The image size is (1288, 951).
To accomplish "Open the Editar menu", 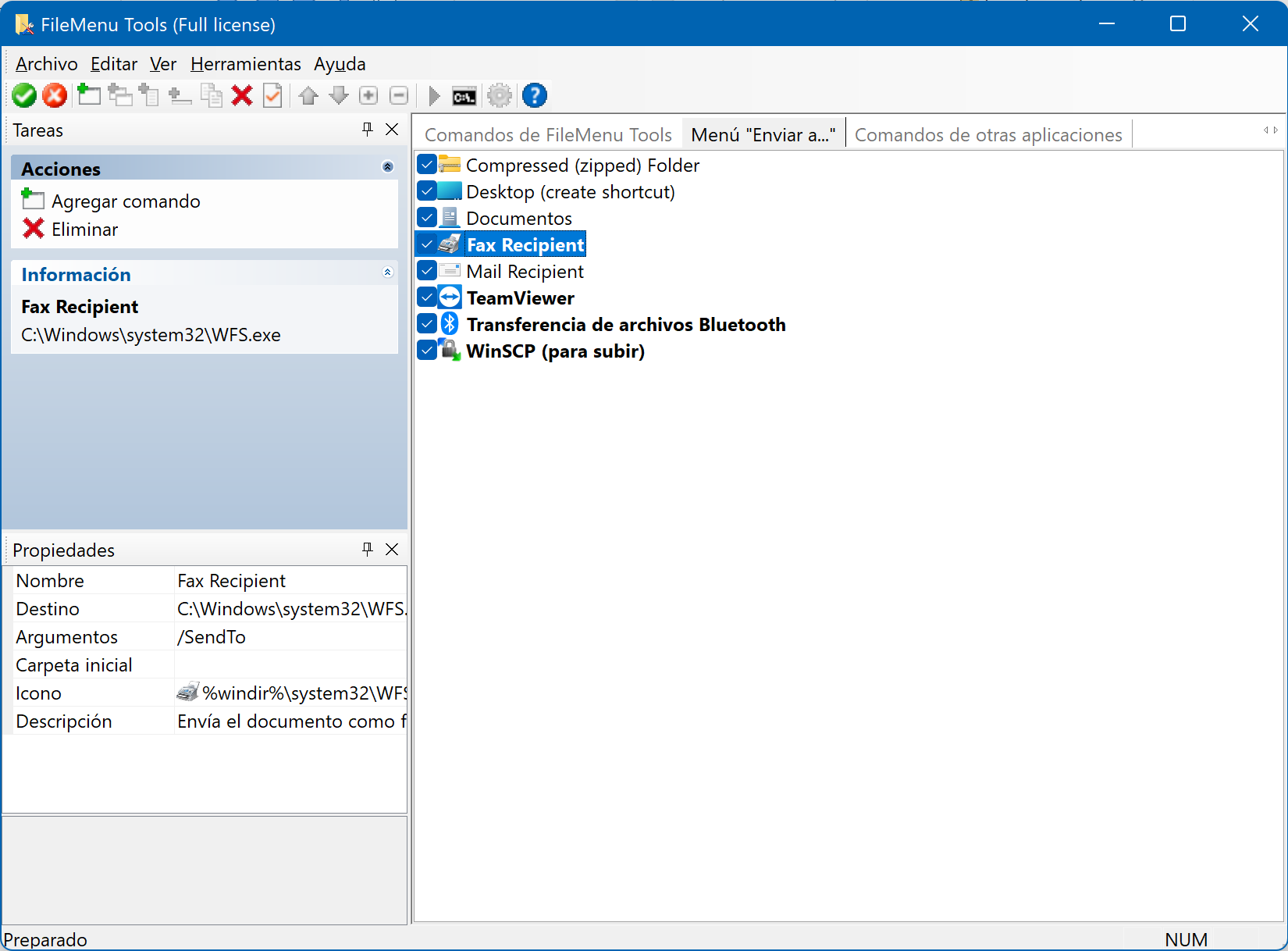I will click(114, 64).
